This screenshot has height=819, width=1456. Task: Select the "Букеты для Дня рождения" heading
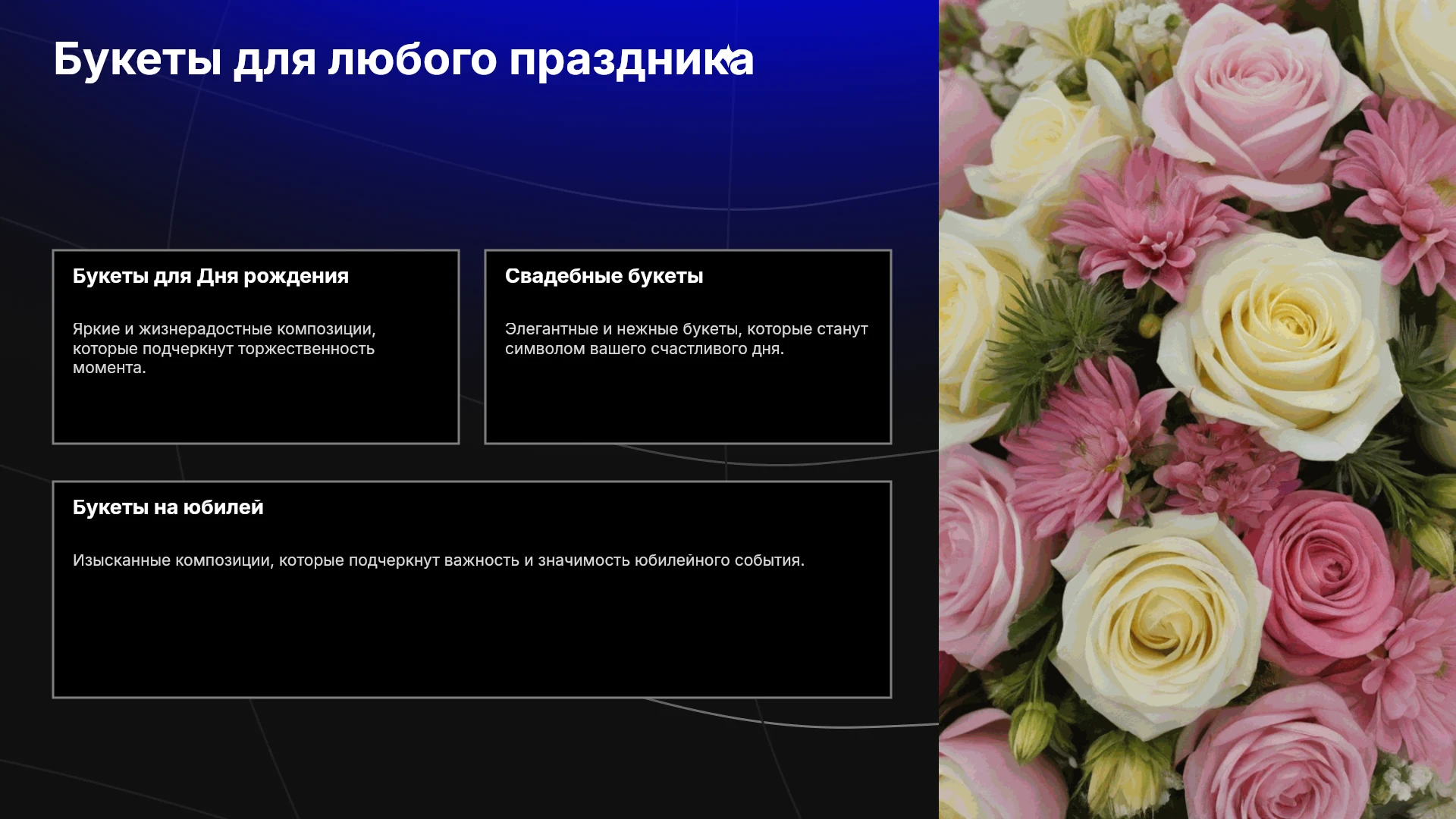211,276
